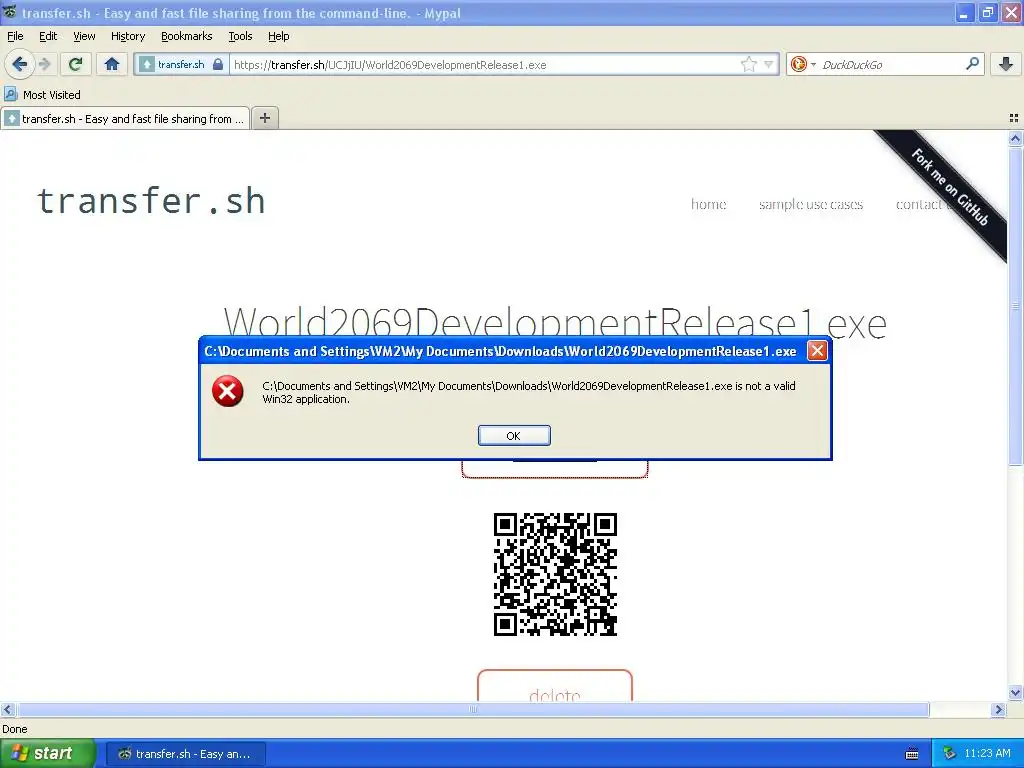Open DuckDuckGo search engine selector
The height and width of the screenshot is (768, 1024).
(x=802, y=64)
